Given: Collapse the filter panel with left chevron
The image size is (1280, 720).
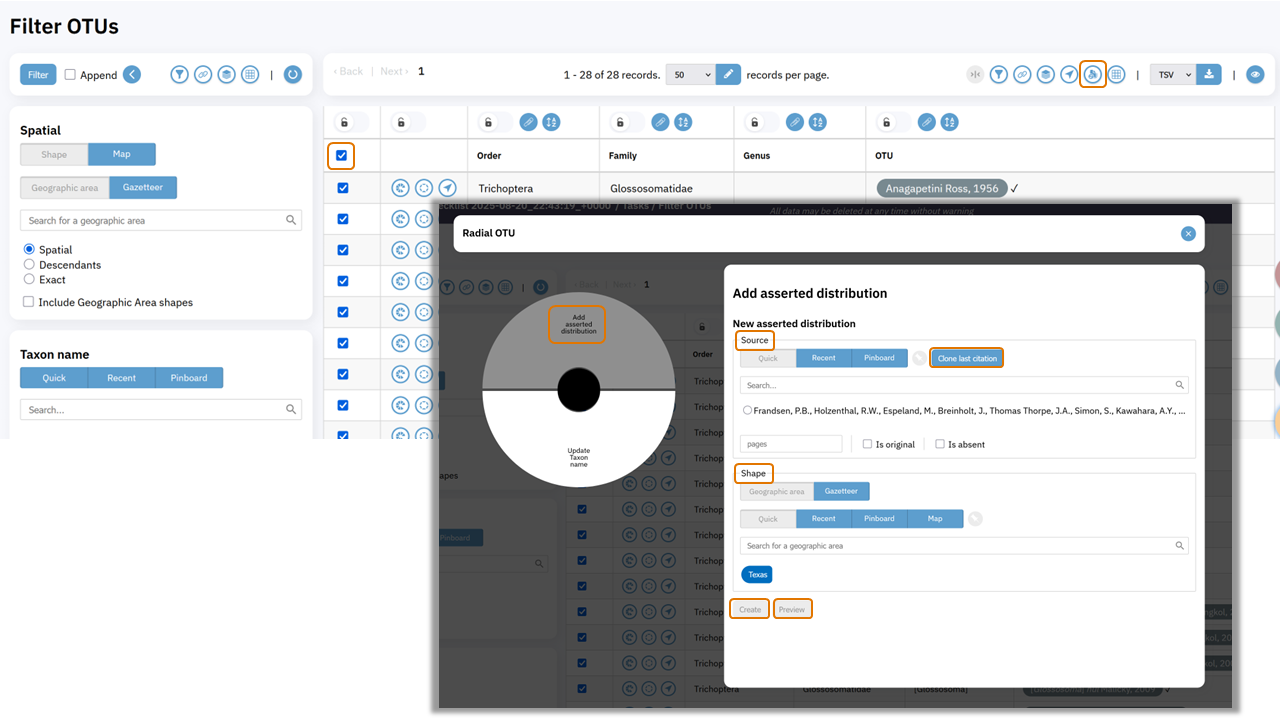Looking at the screenshot, I should coord(132,74).
